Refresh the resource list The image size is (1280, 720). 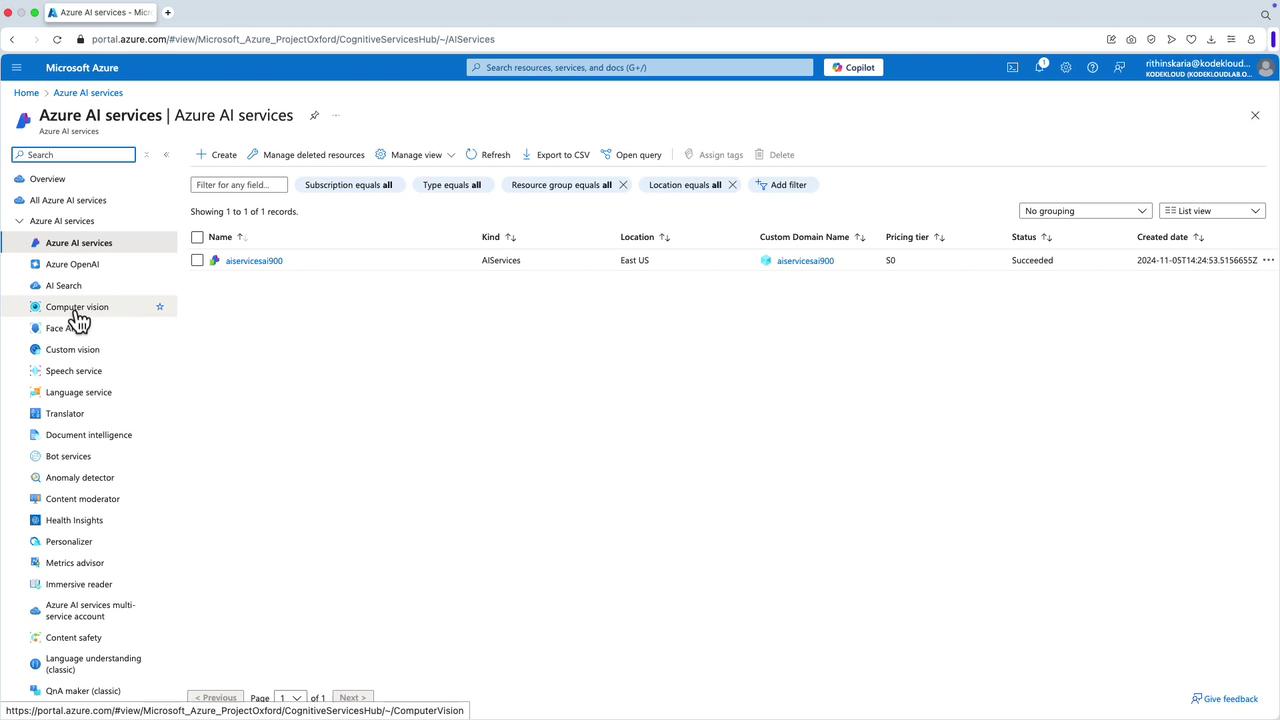(488, 155)
